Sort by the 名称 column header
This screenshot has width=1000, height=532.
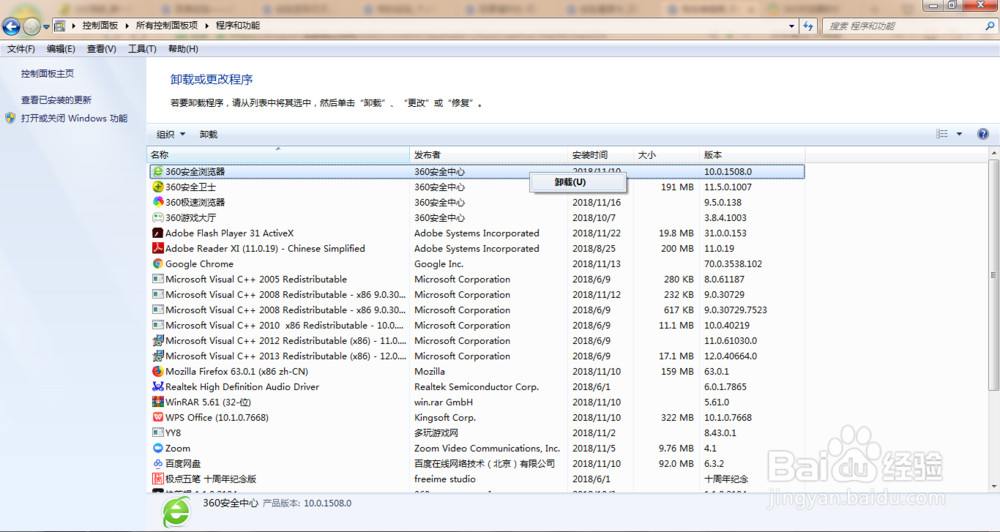tap(278, 155)
